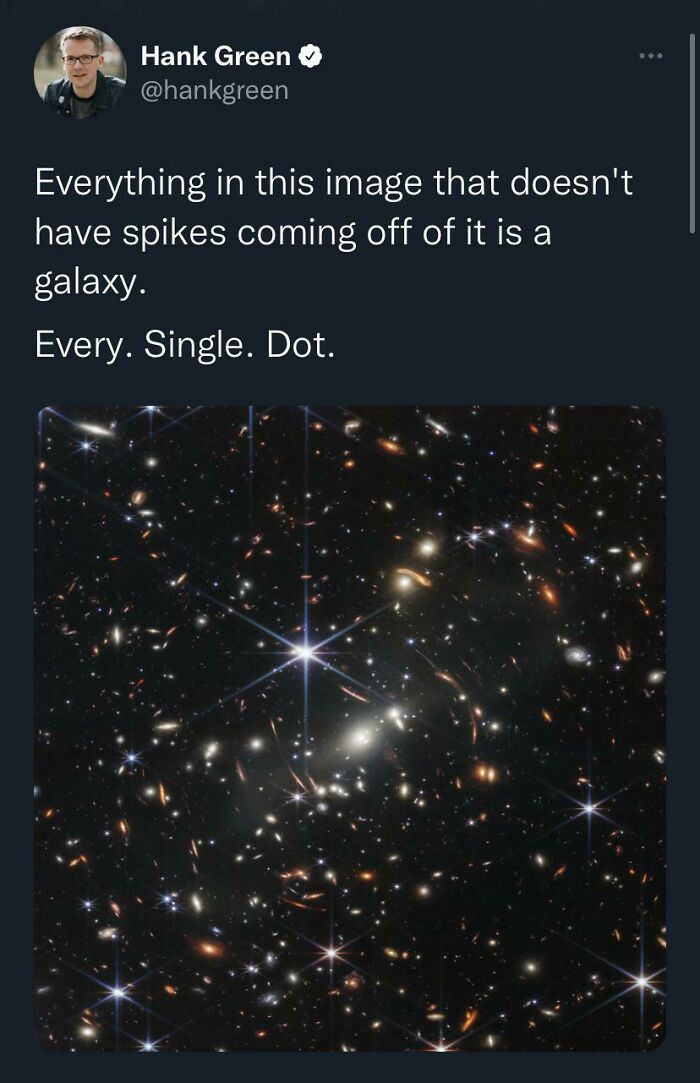Click the word "Dot." in the tweet
700x1083 pixels.
point(300,344)
